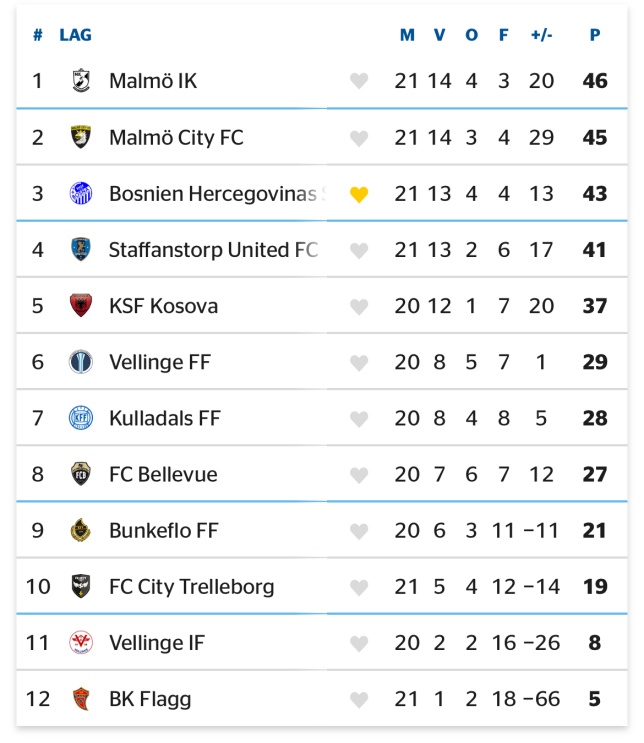The width and height of the screenshot is (644, 743).
Task: Click the Bunkeflo FF club crest
Action: pyautogui.click(x=81, y=530)
